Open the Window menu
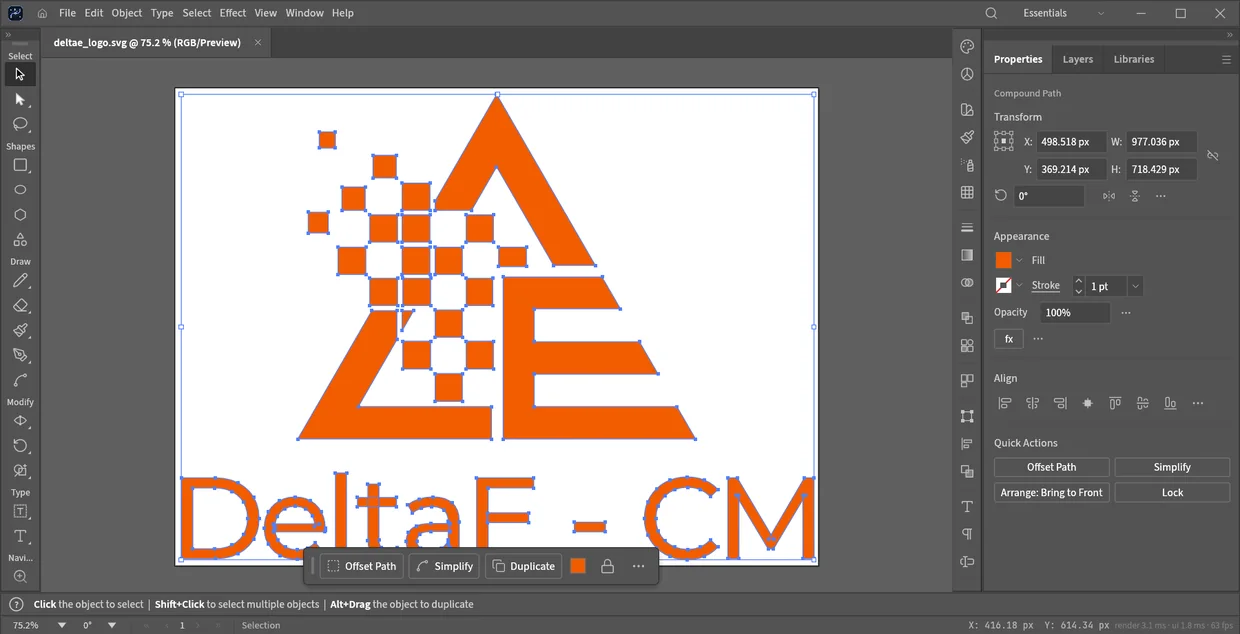Viewport: 1240px width, 634px height. point(304,13)
